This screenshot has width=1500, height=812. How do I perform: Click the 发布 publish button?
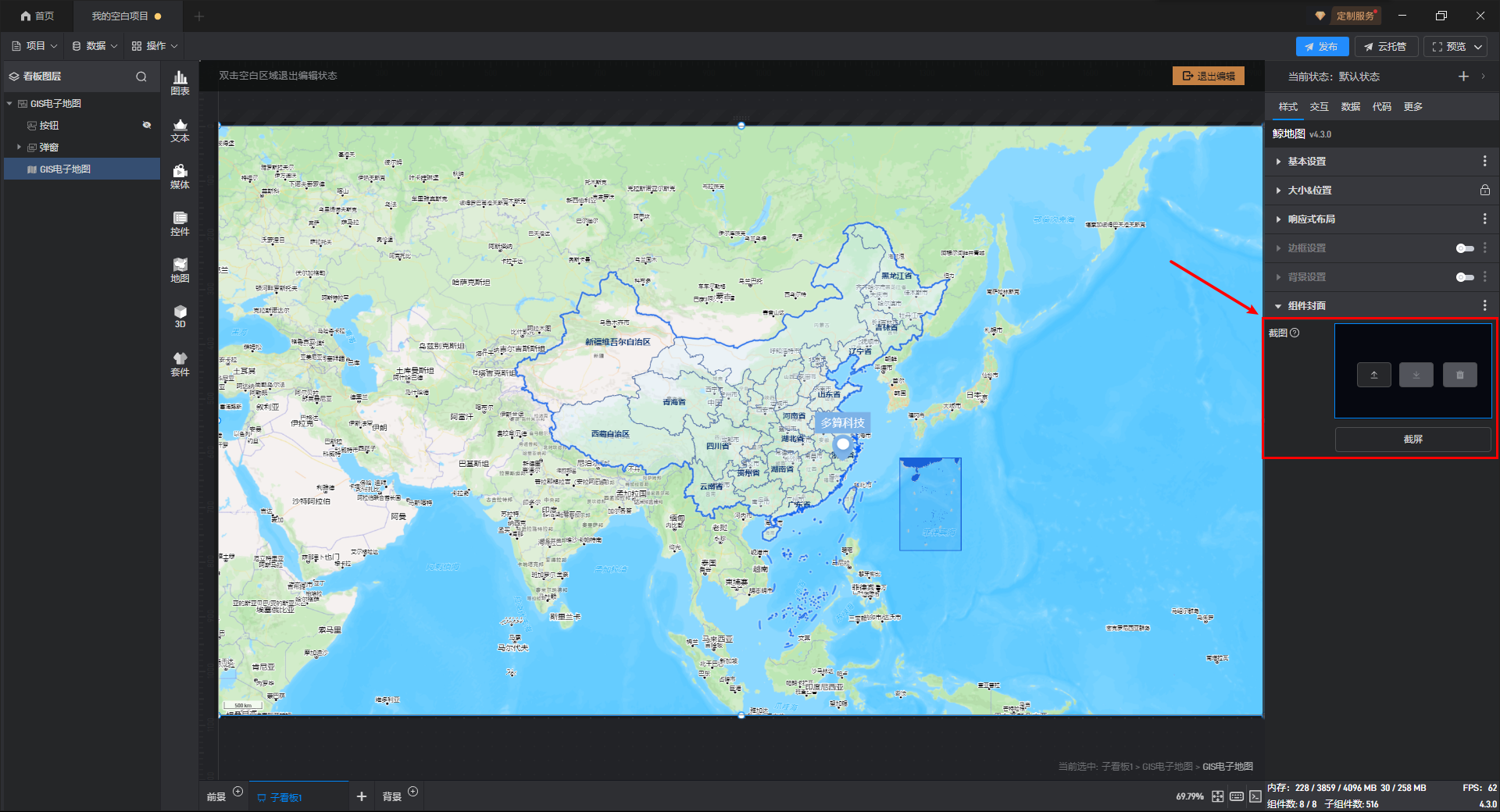coord(1322,47)
